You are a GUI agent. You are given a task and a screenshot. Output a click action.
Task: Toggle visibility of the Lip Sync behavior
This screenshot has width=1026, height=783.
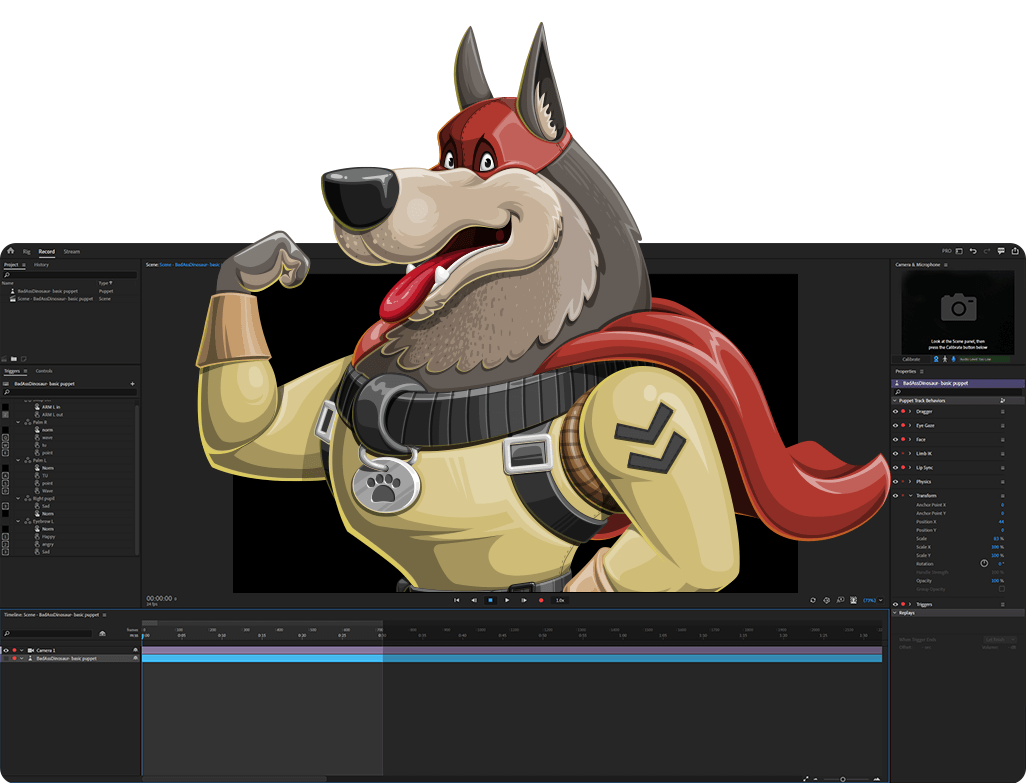(895, 467)
